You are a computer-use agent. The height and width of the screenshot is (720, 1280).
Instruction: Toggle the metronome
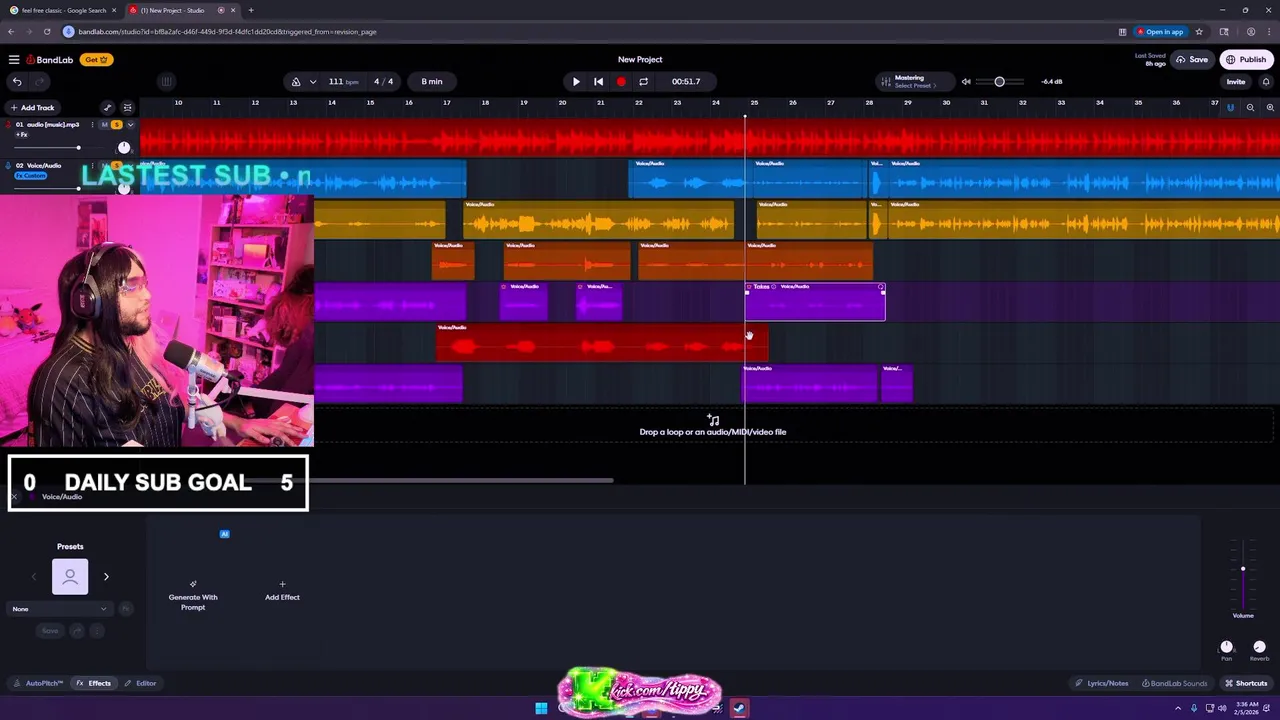point(295,82)
